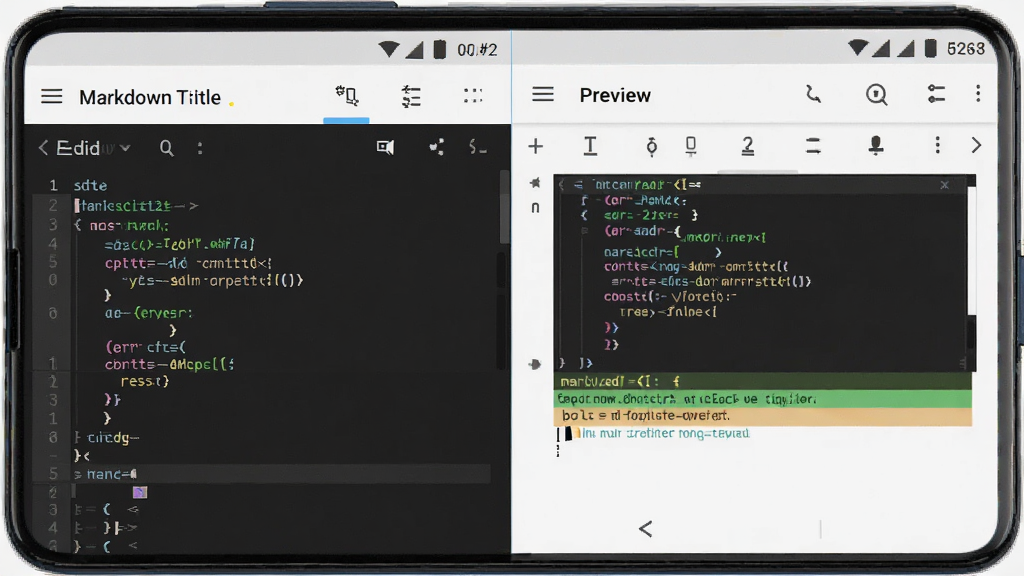This screenshot has width=1024, height=576.
Task: Open the Preview toolbar three-dot menu
Action: pos(937,145)
